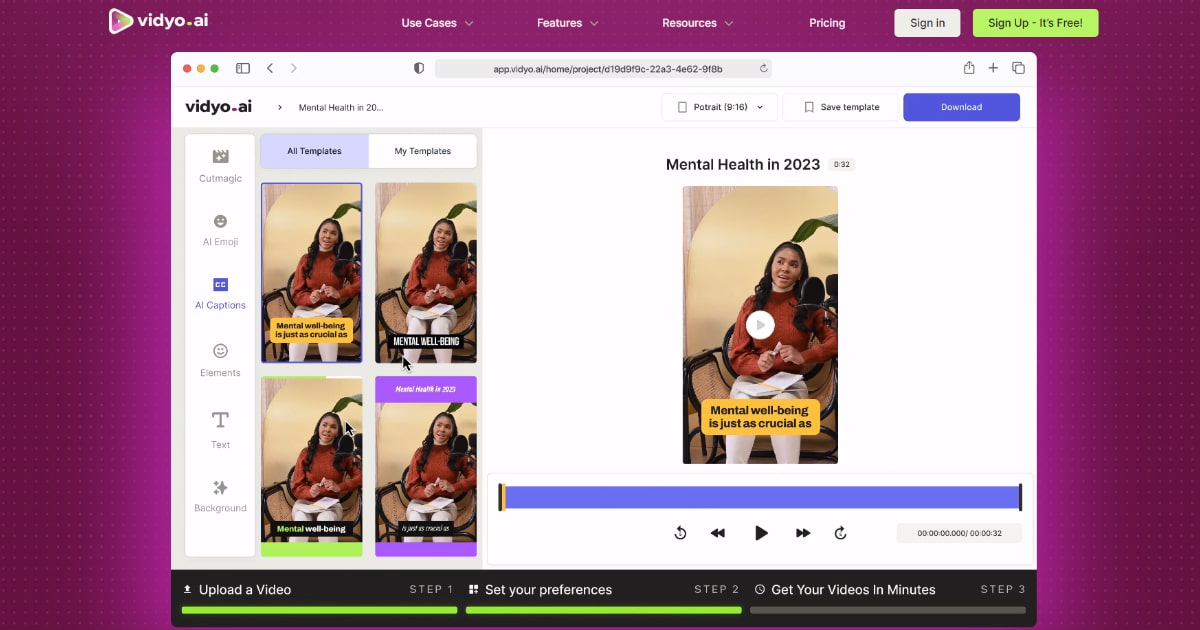Open the Portrait (9:16) aspect ratio dropdown
This screenshot has height=630, width=1200.
pyautogui.click(x=719, y=107)
